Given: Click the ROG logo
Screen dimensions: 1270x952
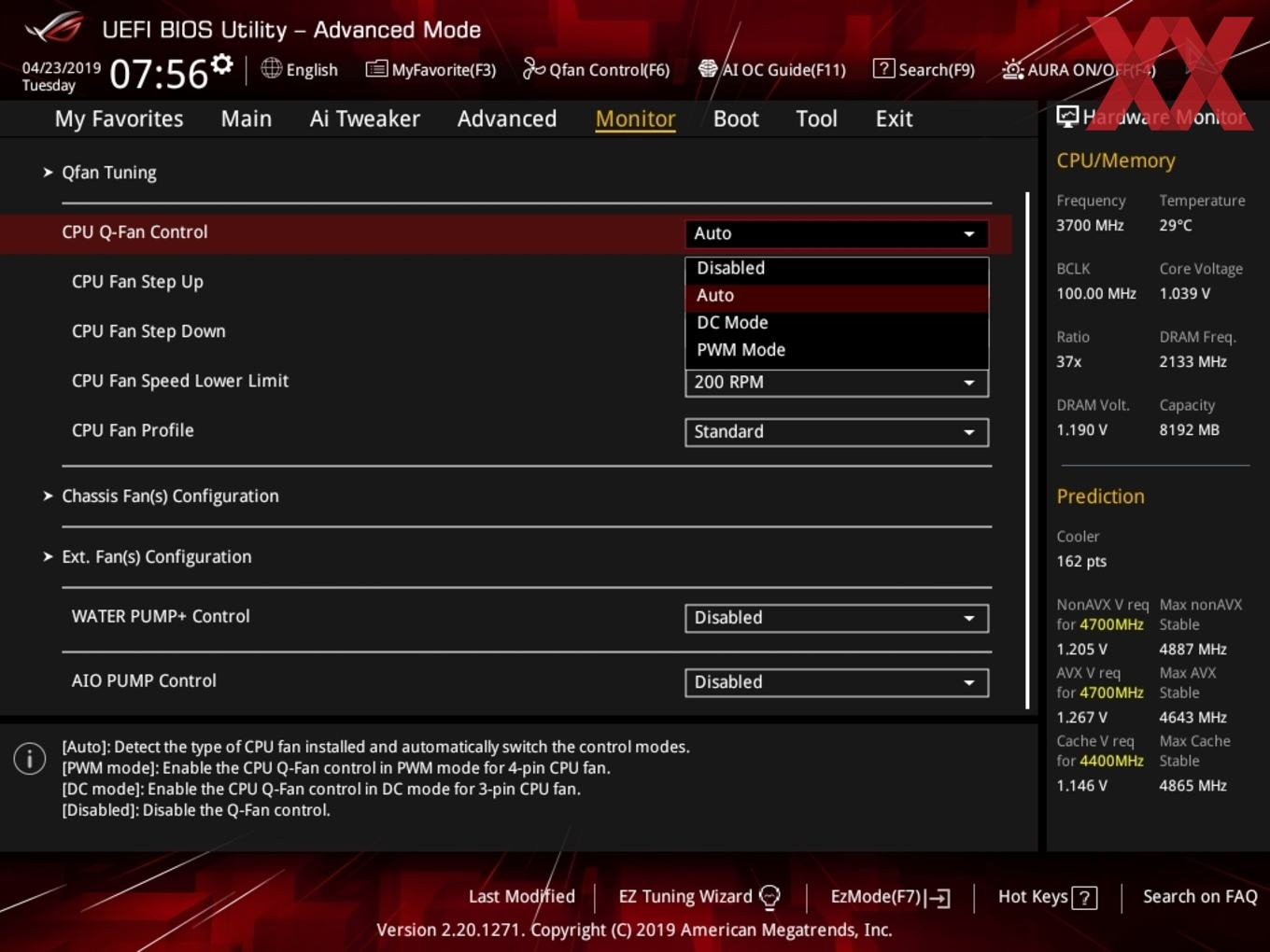Looking at the screenshot, I should coord(55,27).
